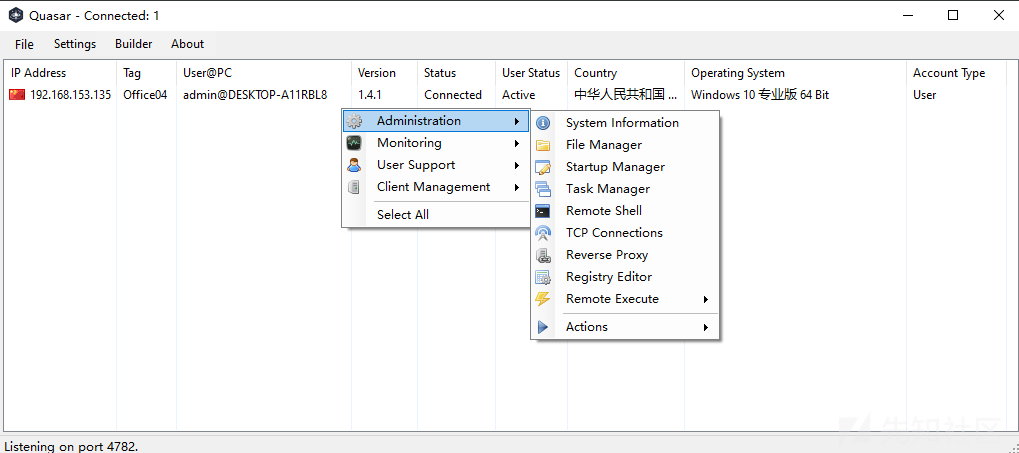Select the client row 192.168.153.135
1019x453 pixels.
(x=507, y=95)
